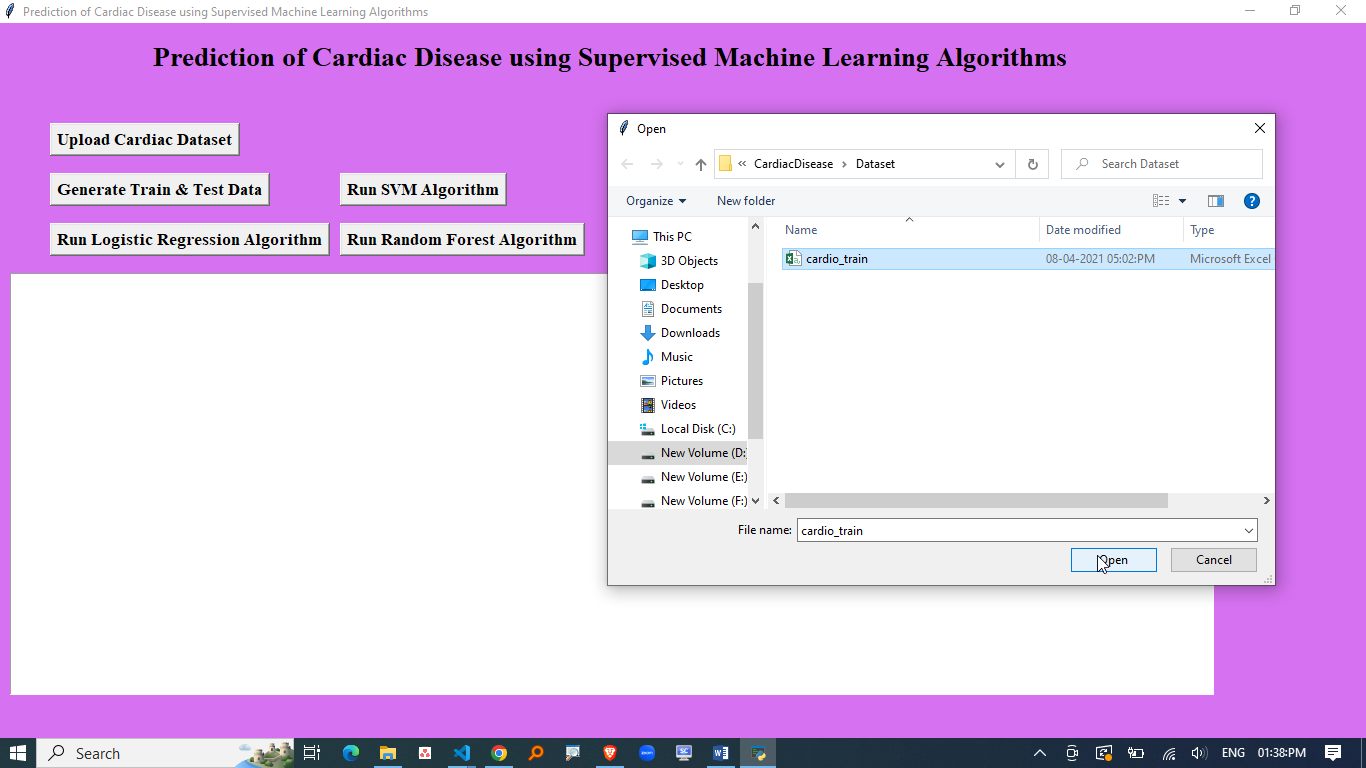Viewport: 1366px width, 768px height.
Task: Open Music in navigation pane
Action: click(x=676, y=357)
